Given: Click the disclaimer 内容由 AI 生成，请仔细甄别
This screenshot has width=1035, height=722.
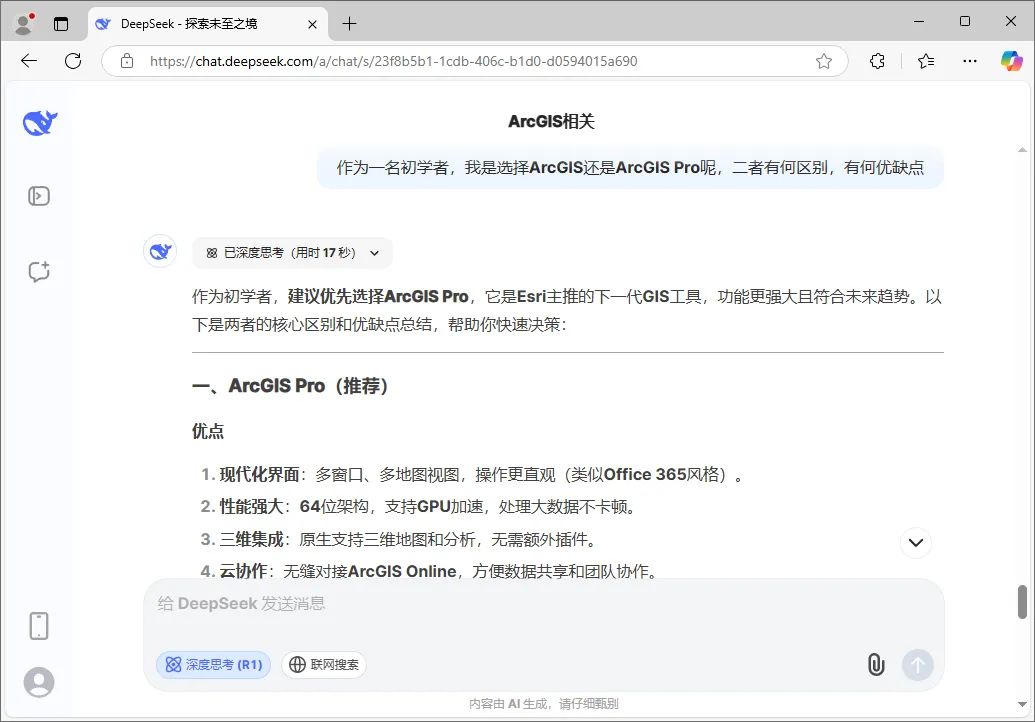Looking at the screenshot, I should click(x=543, y=704).
